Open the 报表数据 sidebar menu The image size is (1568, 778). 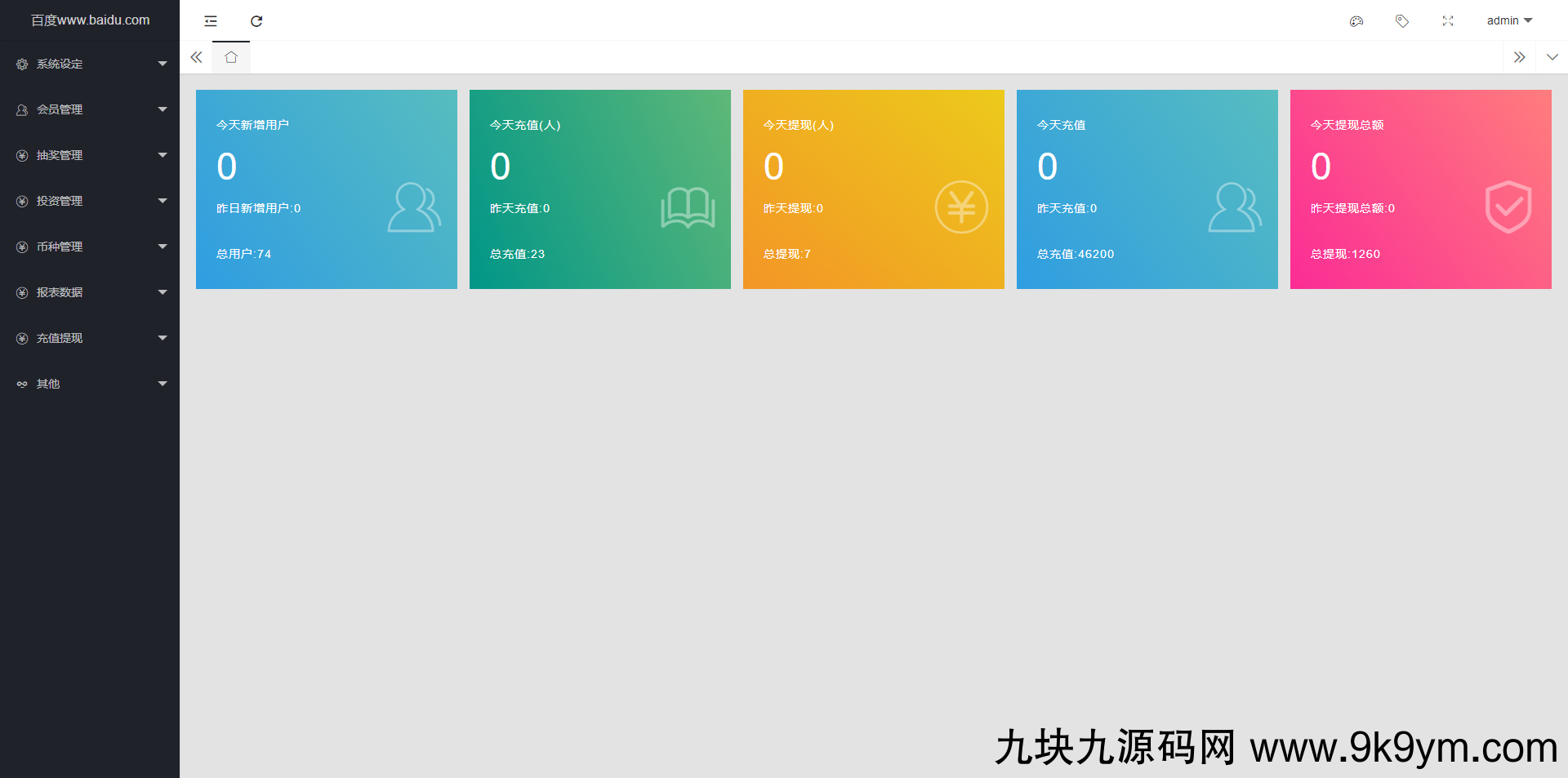click(60, 291)
